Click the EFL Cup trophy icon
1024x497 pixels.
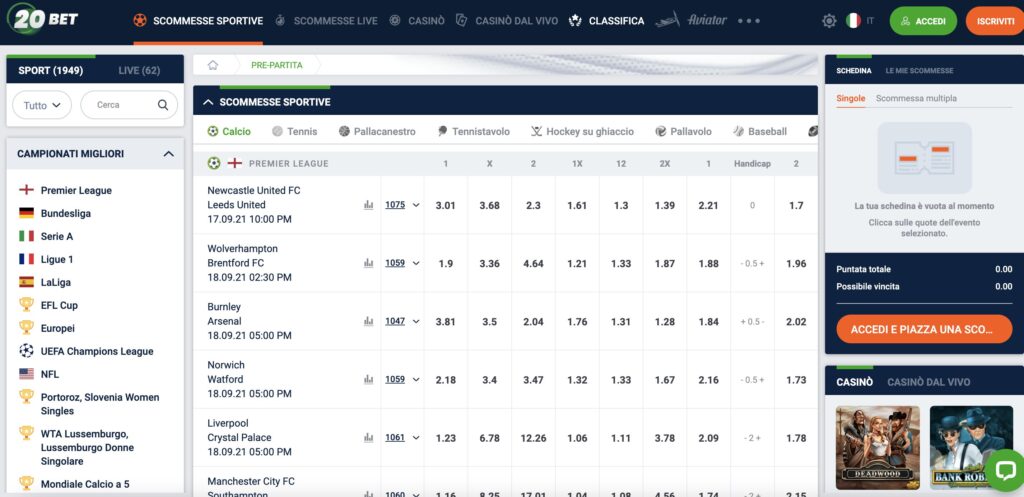pyautogui.click(x=26, y=305)
